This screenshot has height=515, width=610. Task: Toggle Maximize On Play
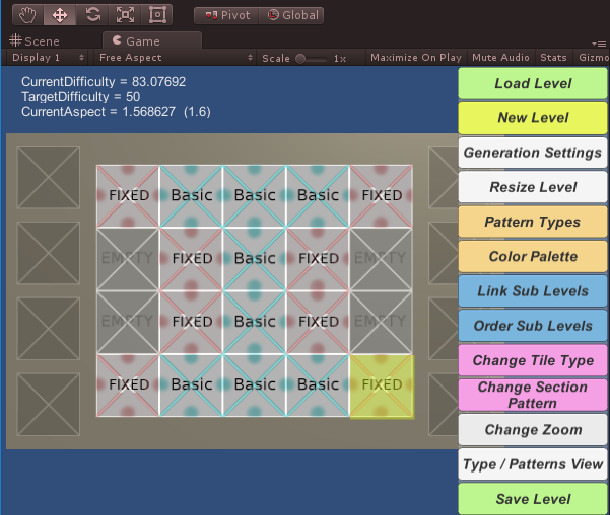[x=415, y=58]
